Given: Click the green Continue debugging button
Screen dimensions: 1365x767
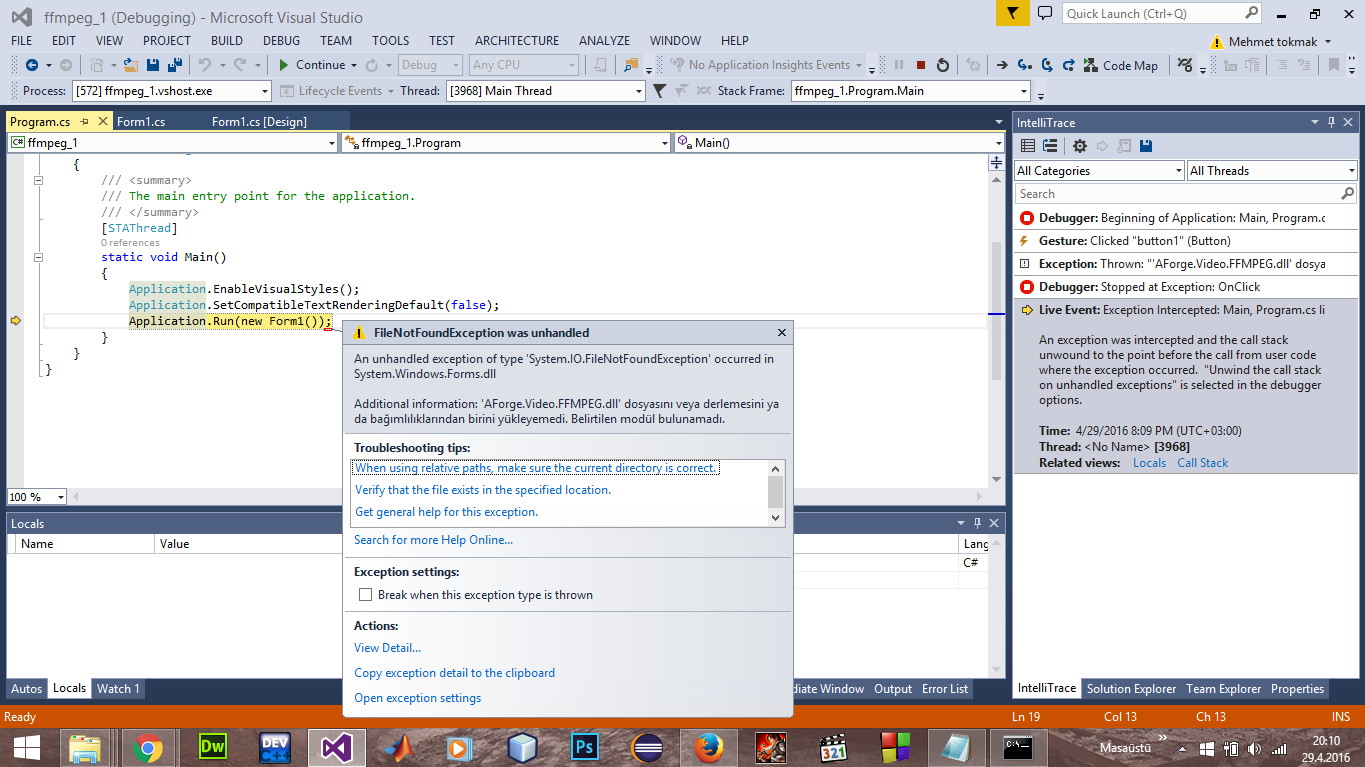Looking at the screenshot, I should pyautogui.click(x=312, y=65).
